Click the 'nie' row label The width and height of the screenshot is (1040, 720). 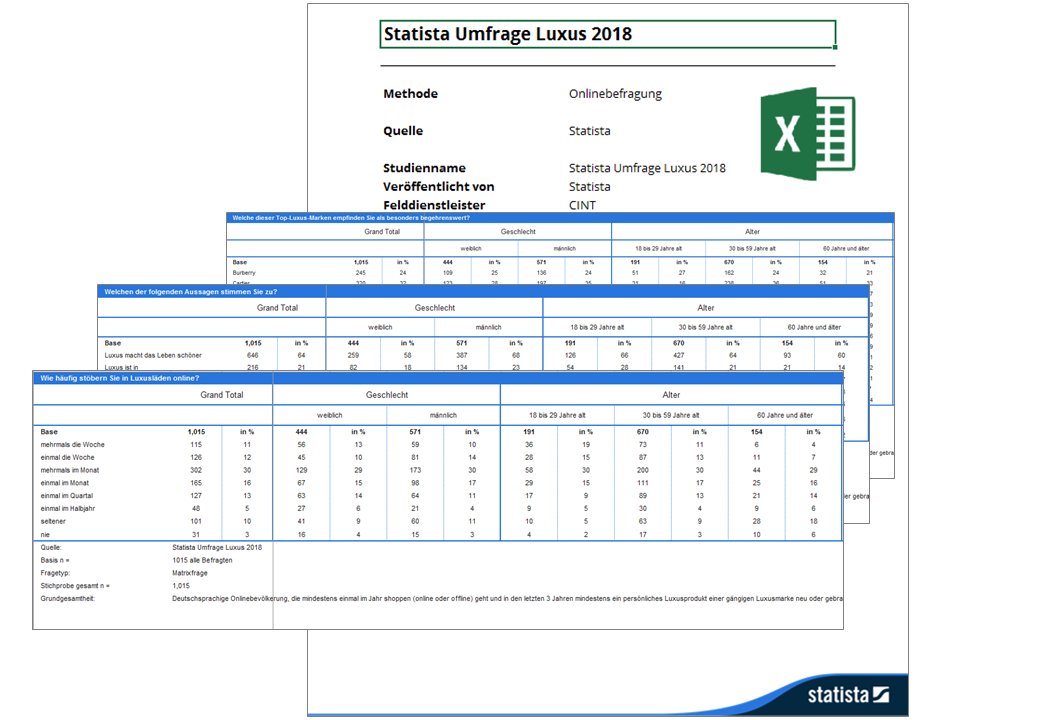45,534
